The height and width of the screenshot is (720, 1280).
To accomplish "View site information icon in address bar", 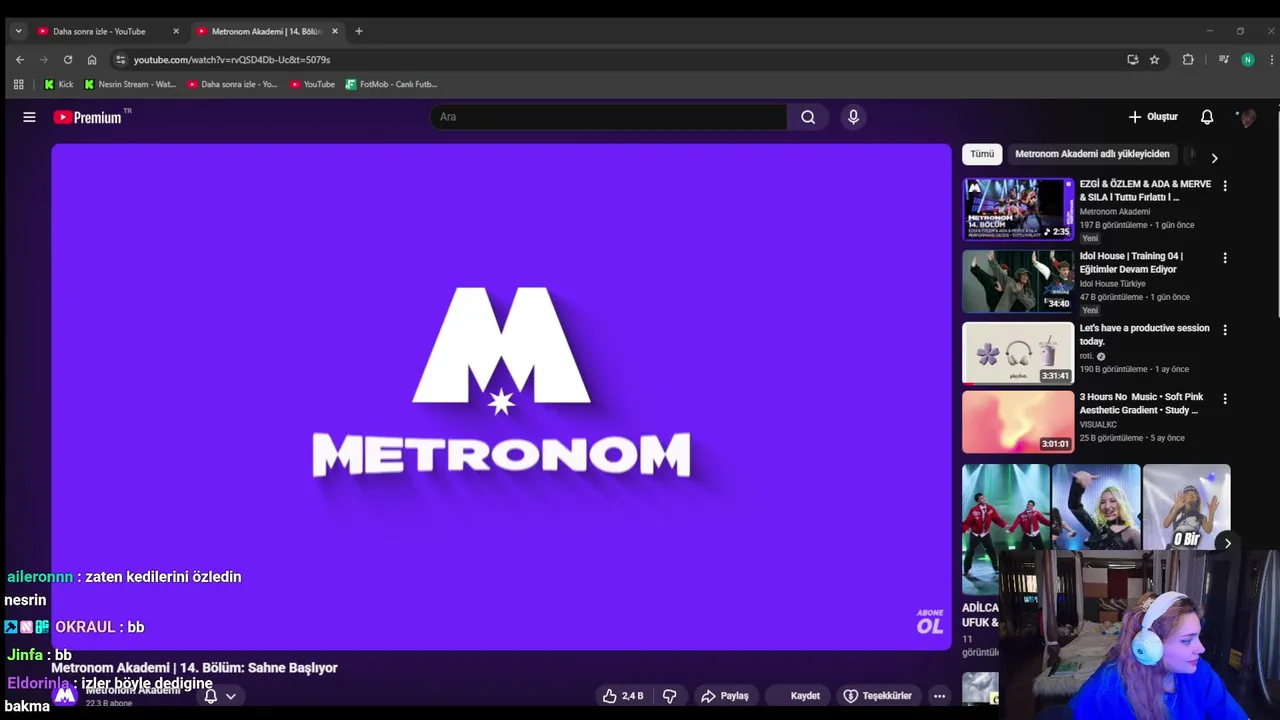I will coord(121,60).
